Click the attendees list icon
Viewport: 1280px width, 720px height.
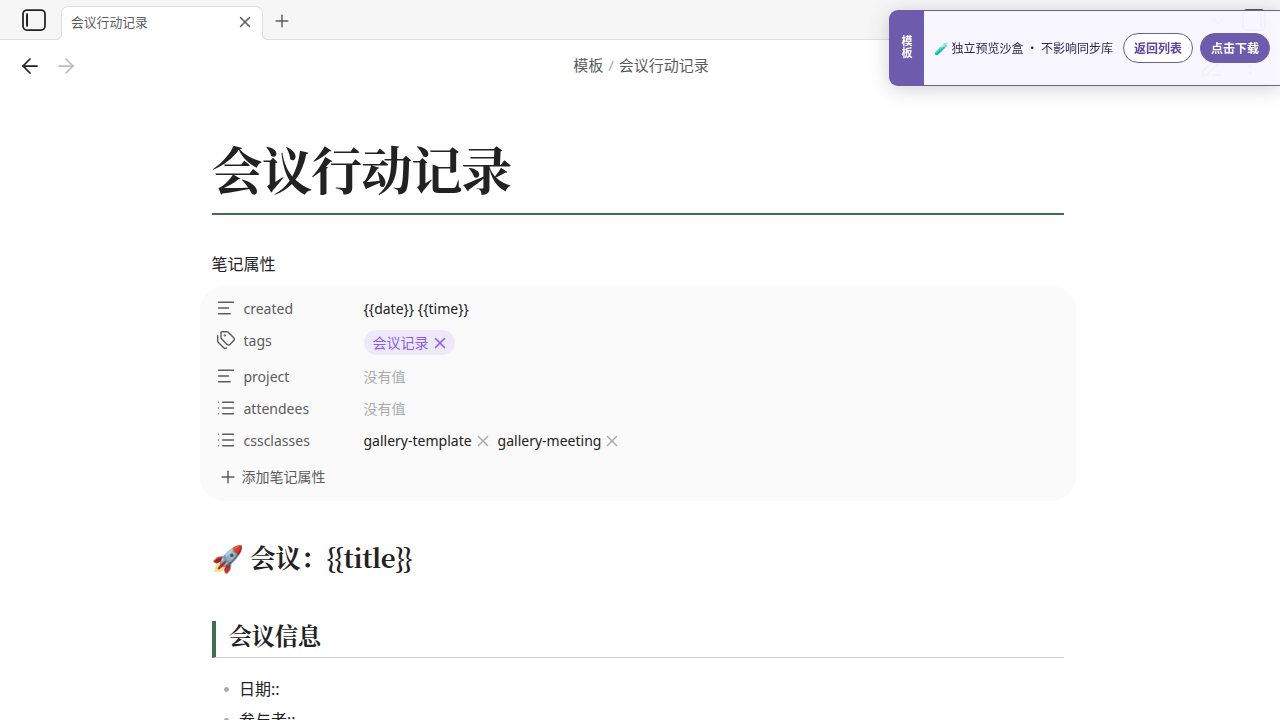226,408
